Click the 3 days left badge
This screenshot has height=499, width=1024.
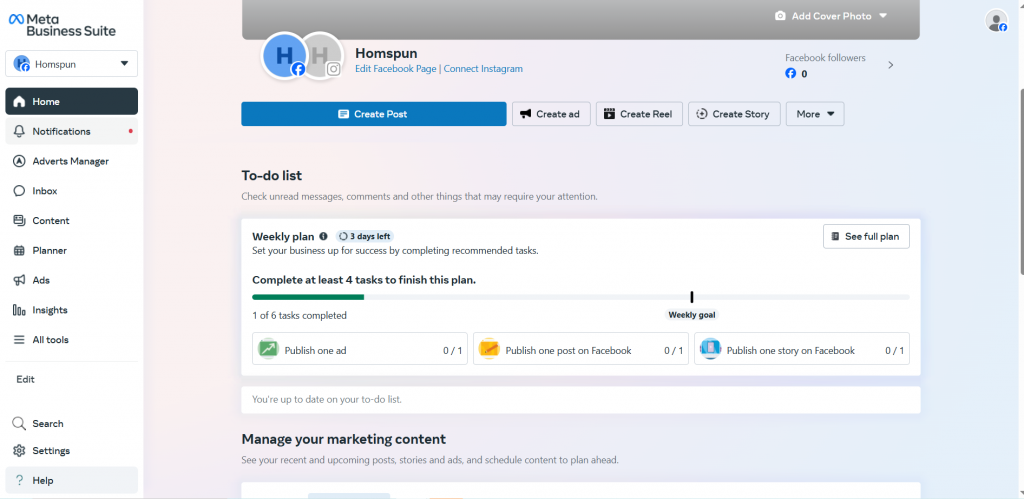click(365, 236)
